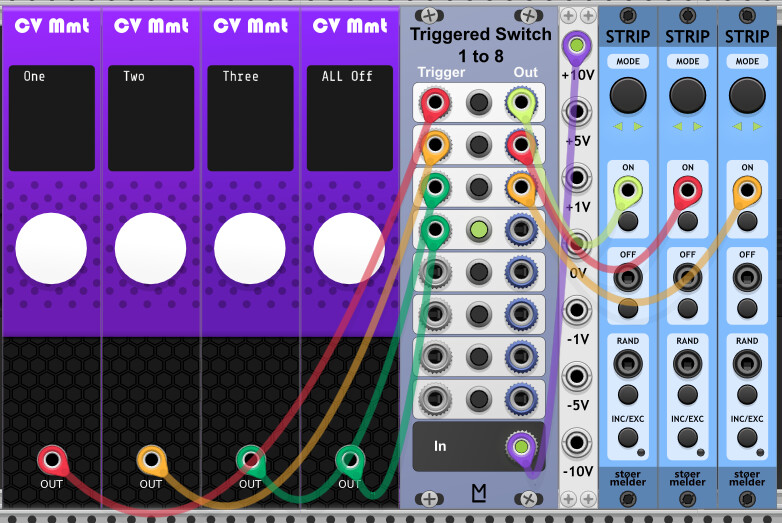Screen dimensions: 782x523
Task: Click RAND jack on third STRIP
Action: pyautogui.click(x=747, y=364)
